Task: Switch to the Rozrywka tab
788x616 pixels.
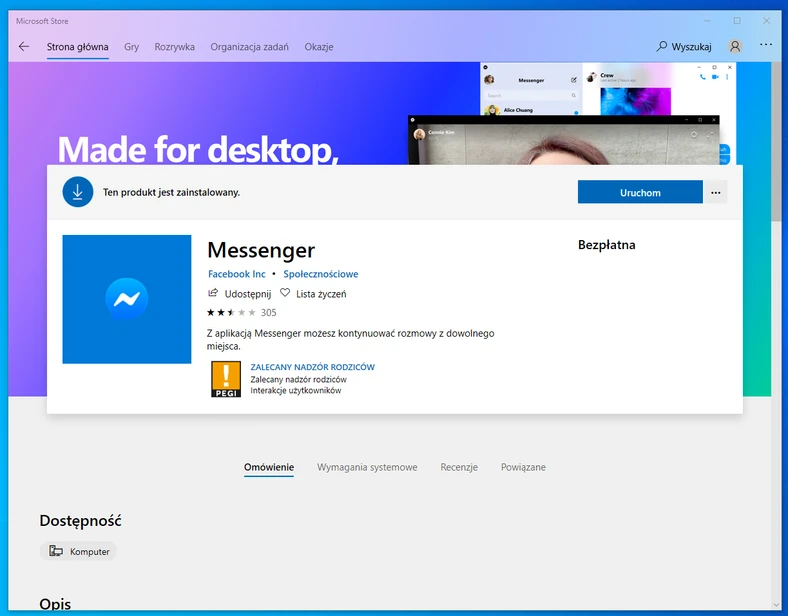Action: pos(175,47)
